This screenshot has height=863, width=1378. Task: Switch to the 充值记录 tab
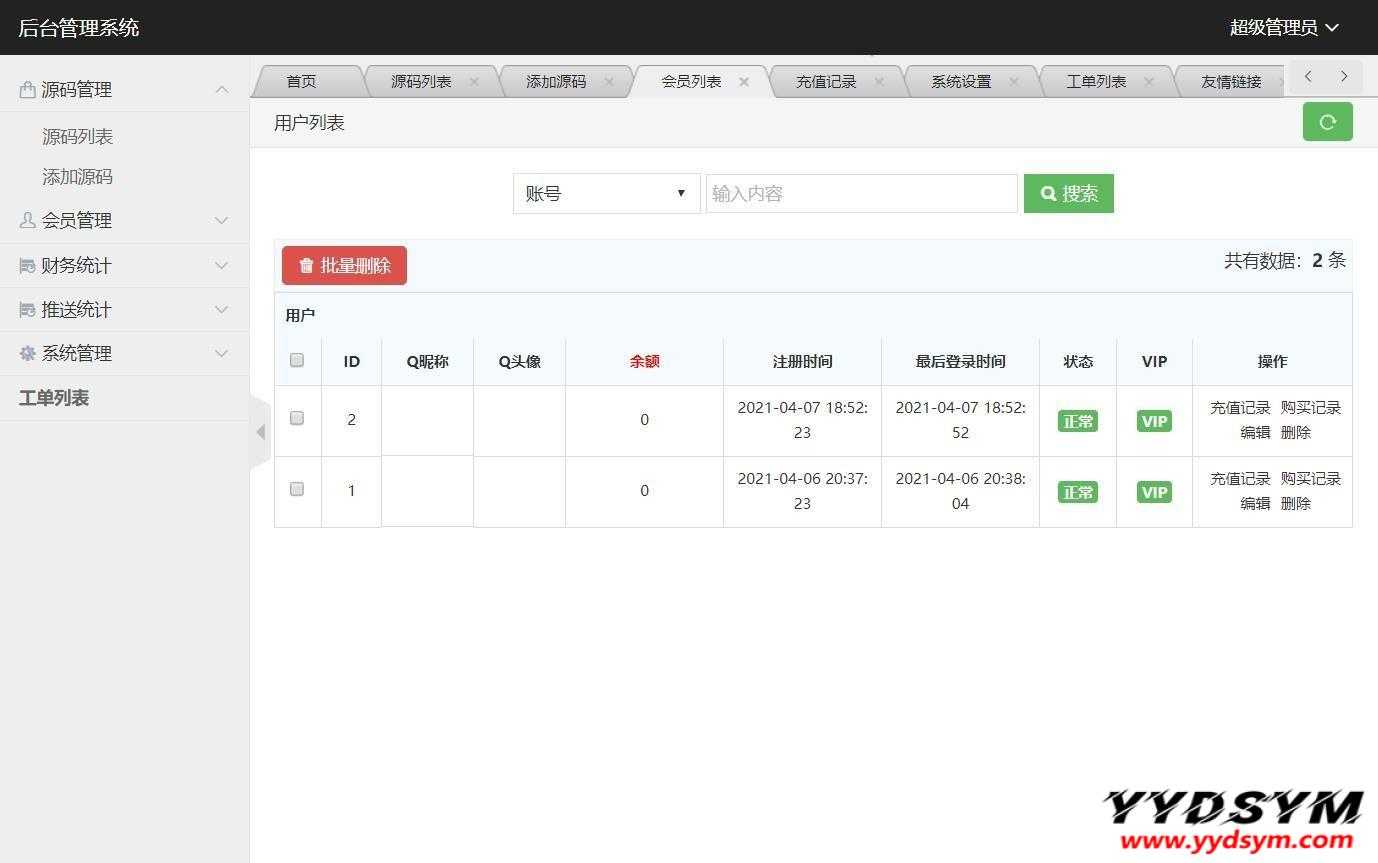[826, 82]
